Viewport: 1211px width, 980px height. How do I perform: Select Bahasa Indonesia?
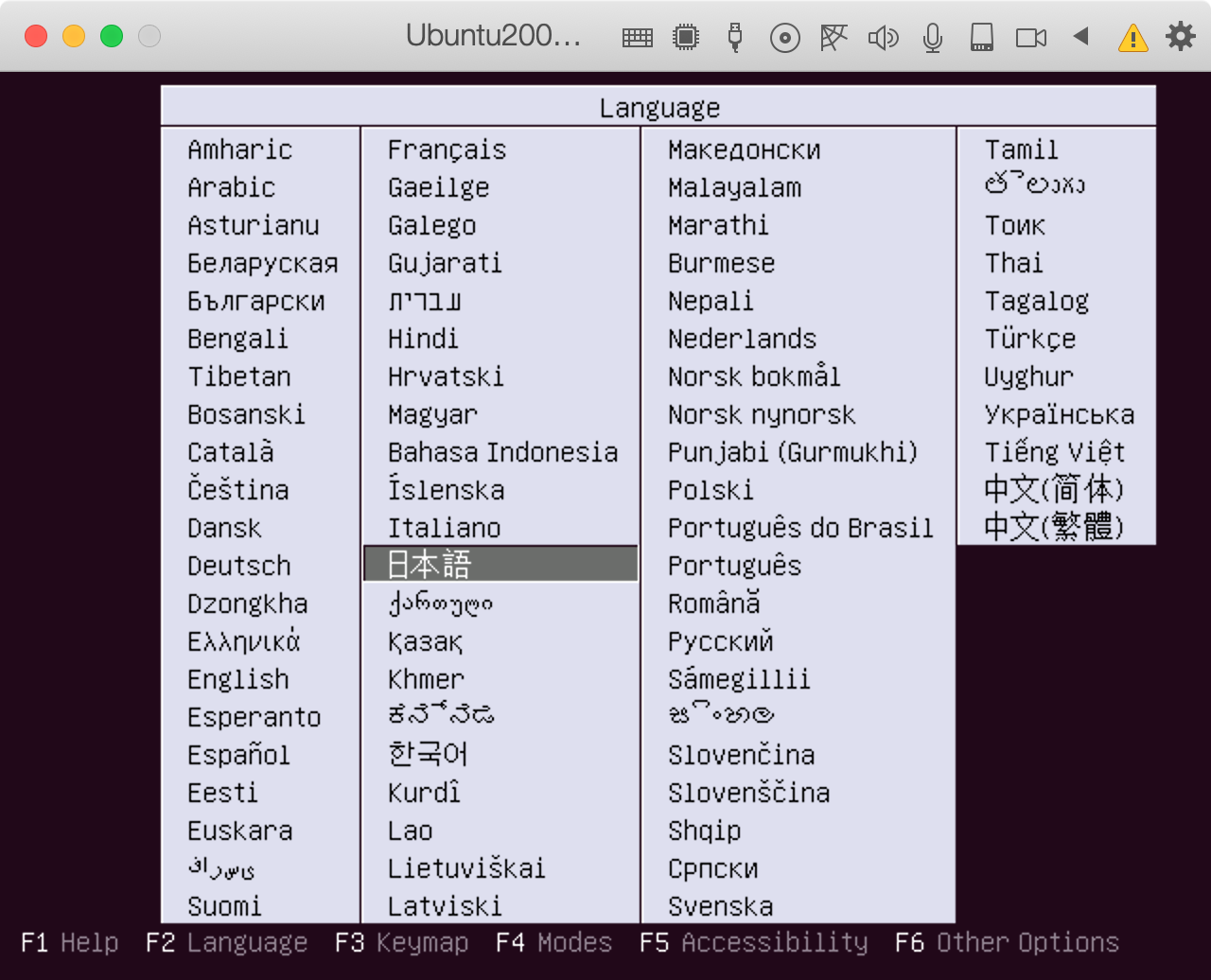pyautogui.click(x=503, y=452)
